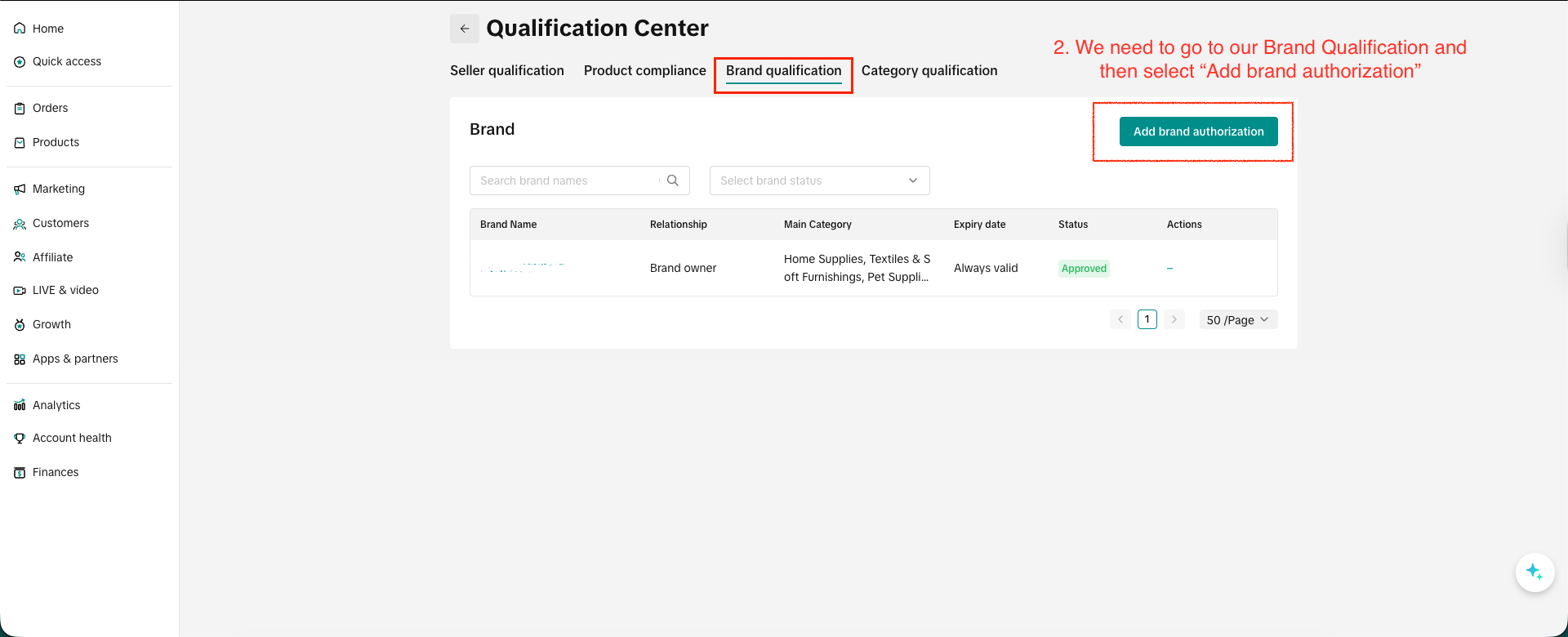Click the Products bag icon
Screen dimensions: 1568x637
click(x=20, y=143)
